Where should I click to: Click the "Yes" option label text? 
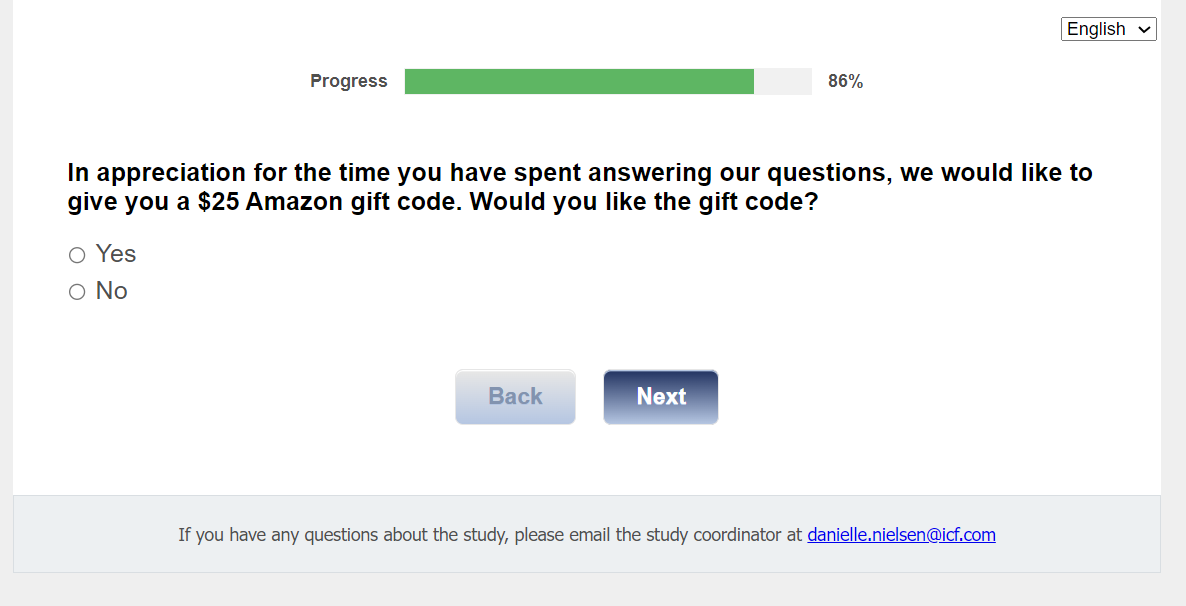pos(116,254)
